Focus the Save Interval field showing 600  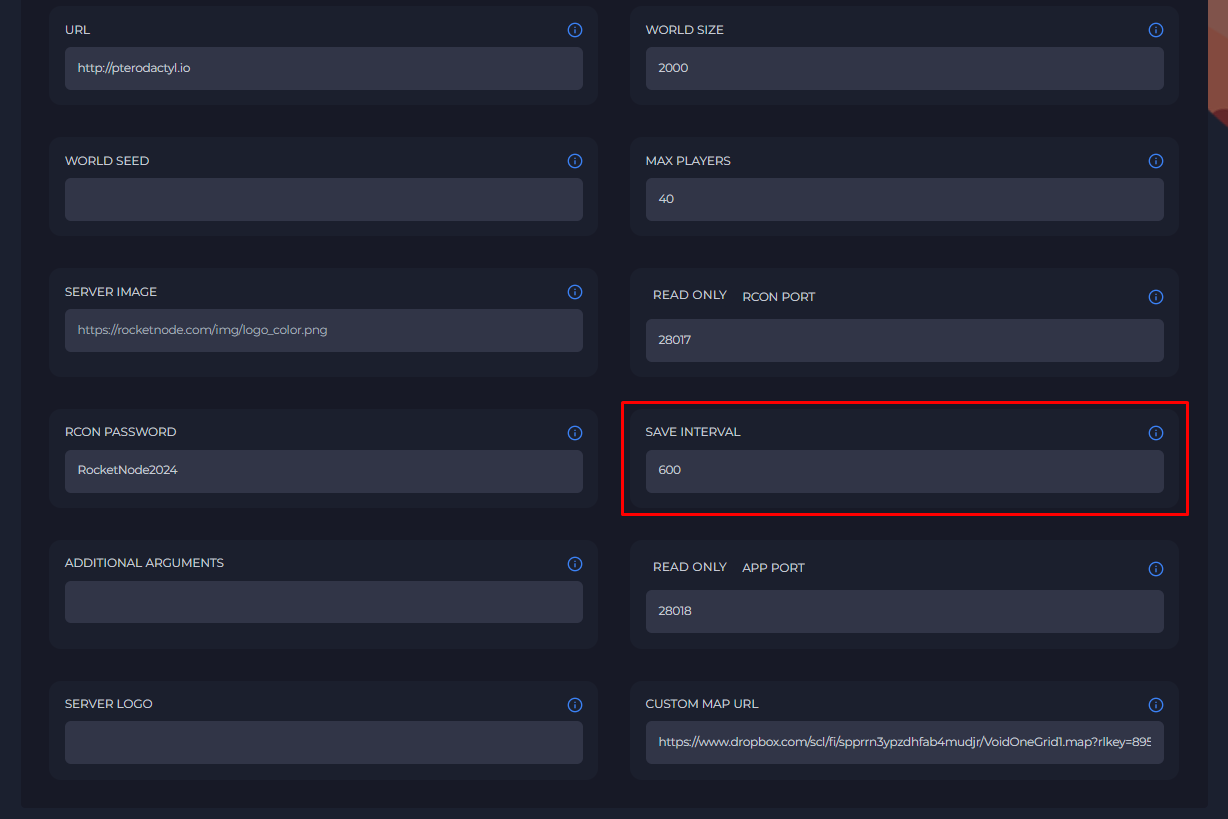pos(904,471)
